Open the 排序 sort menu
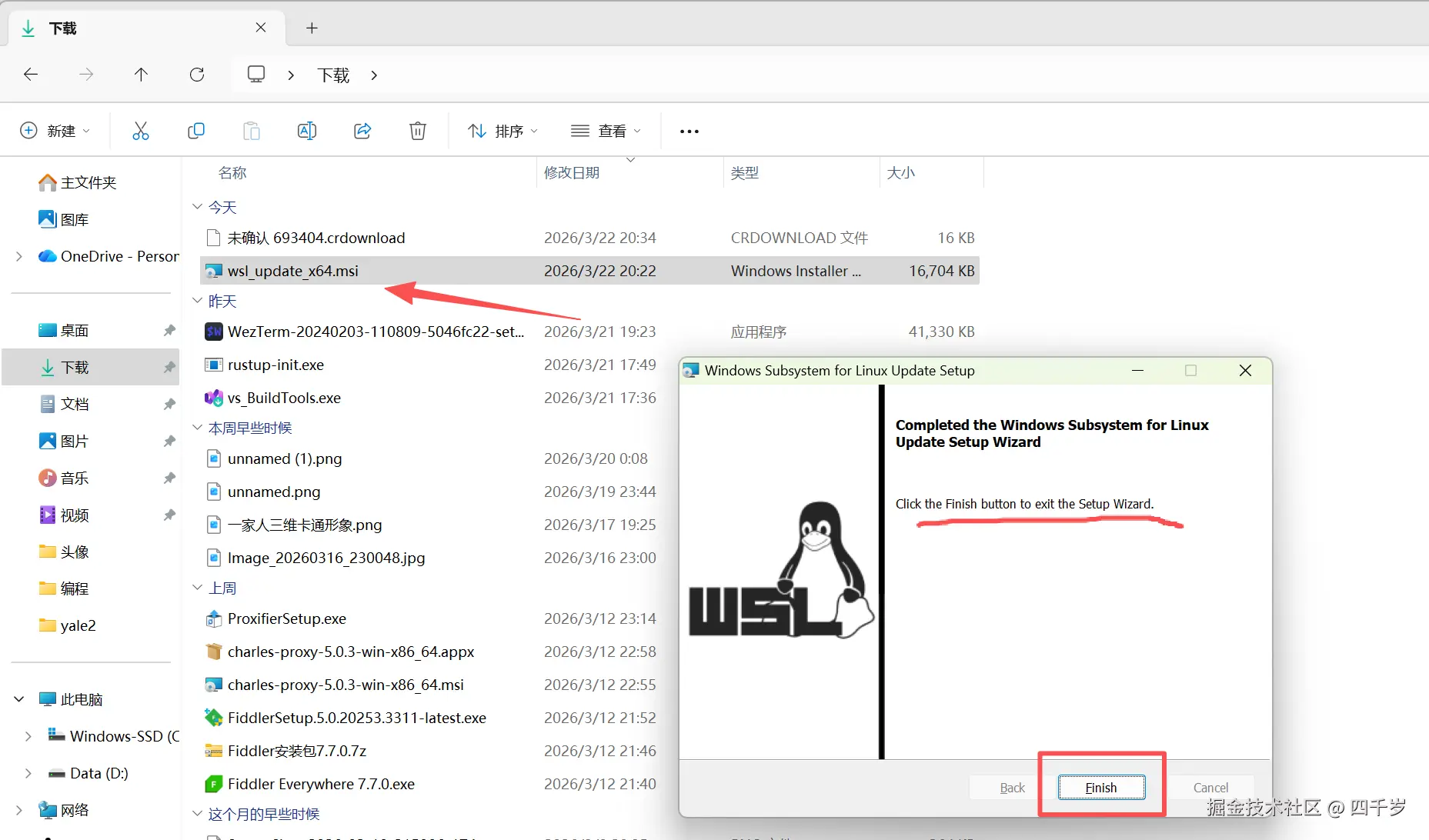 pos(502,131)
